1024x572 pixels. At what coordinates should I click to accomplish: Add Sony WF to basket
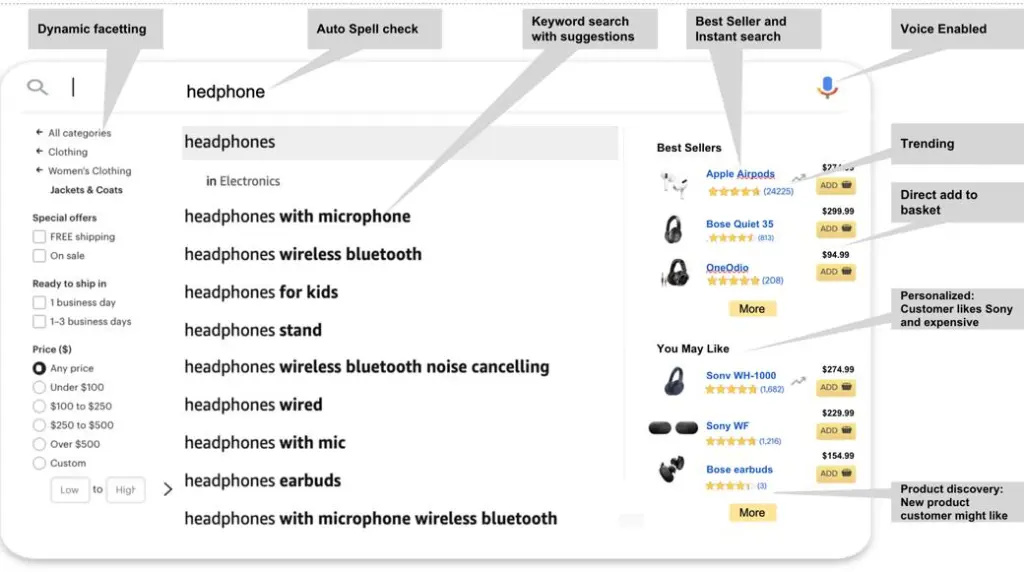[x=835, y=430]
